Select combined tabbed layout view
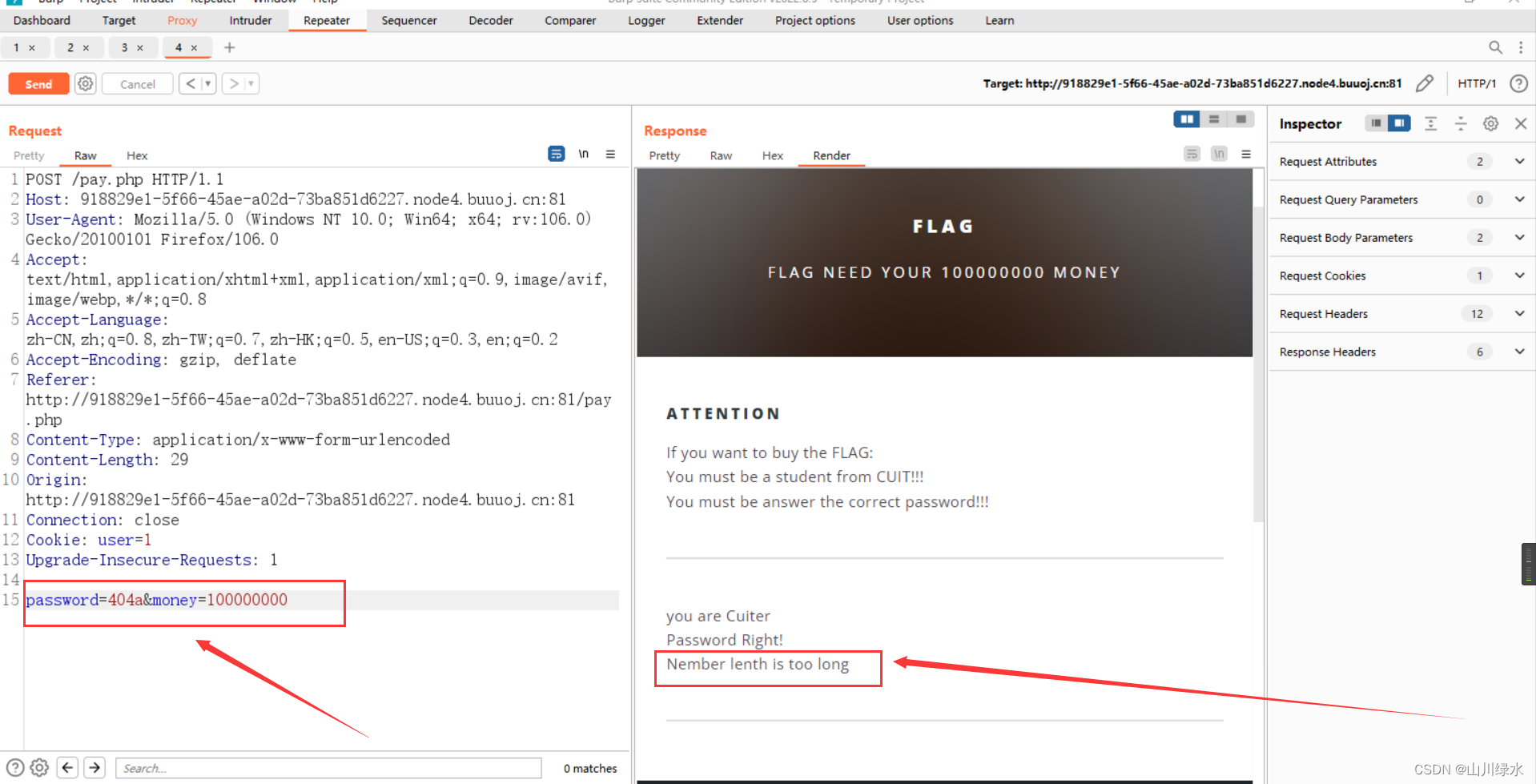This screenshot has width=1536, height=784. point(1240,119)
